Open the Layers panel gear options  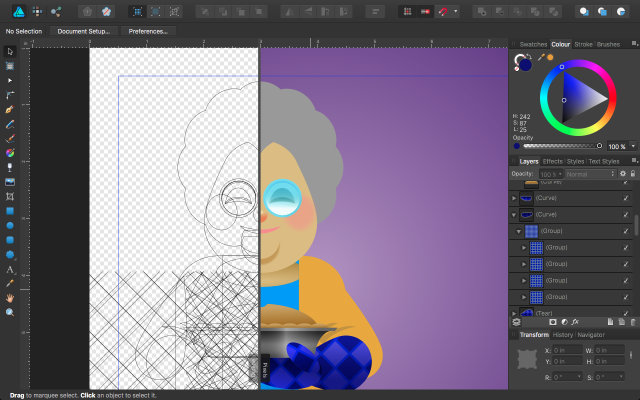623,173
